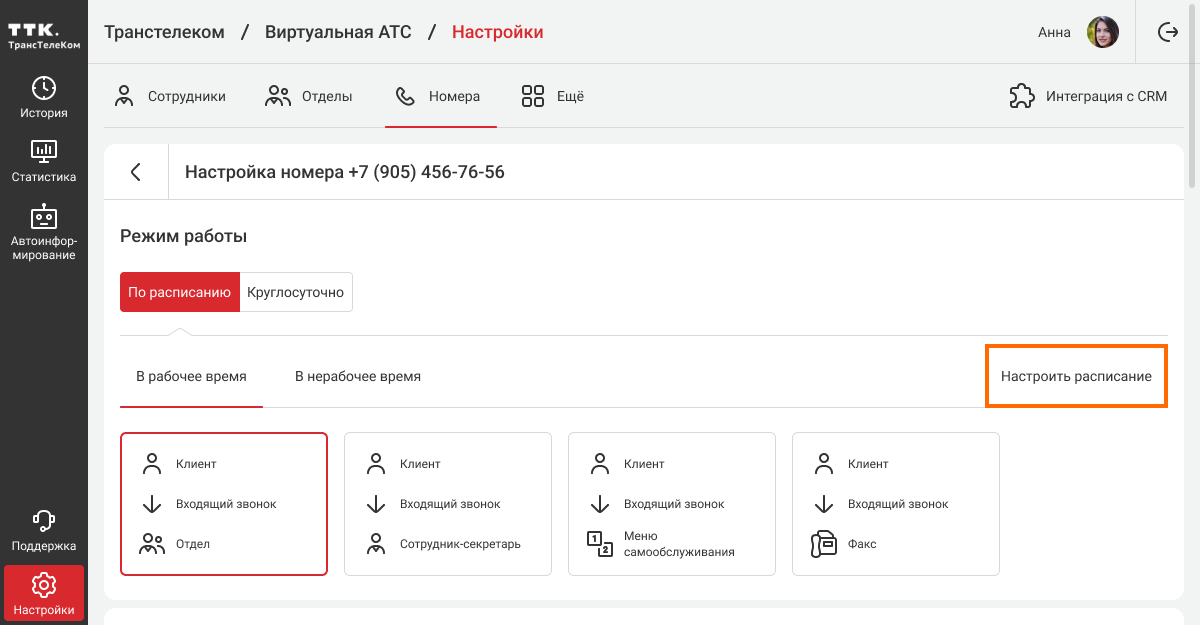Click the Settings gear in sidebar
The width and height of the screenshot is (1200, 625).
(x=44, y=585)
